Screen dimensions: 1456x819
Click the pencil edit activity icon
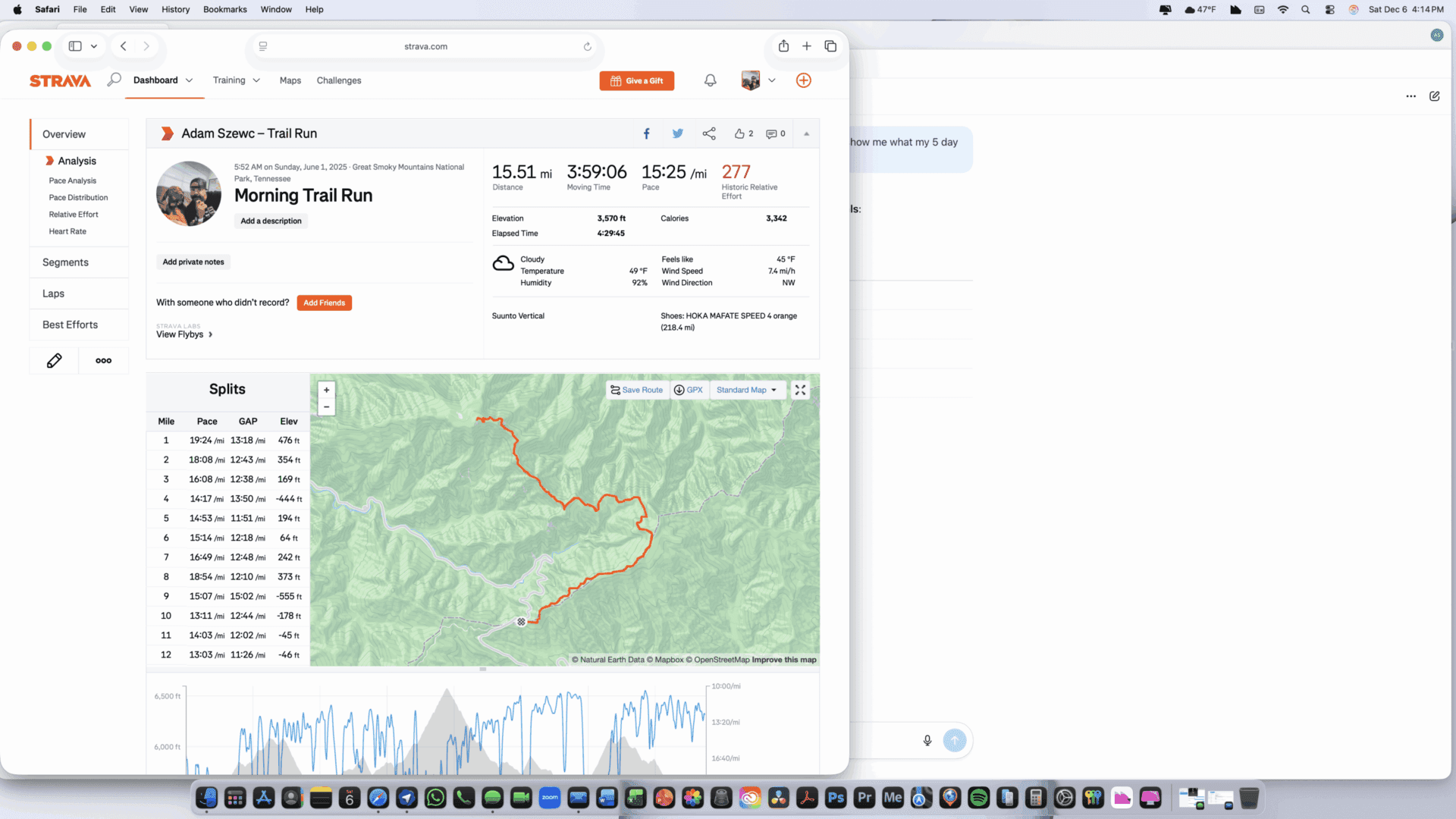point(54,361)
